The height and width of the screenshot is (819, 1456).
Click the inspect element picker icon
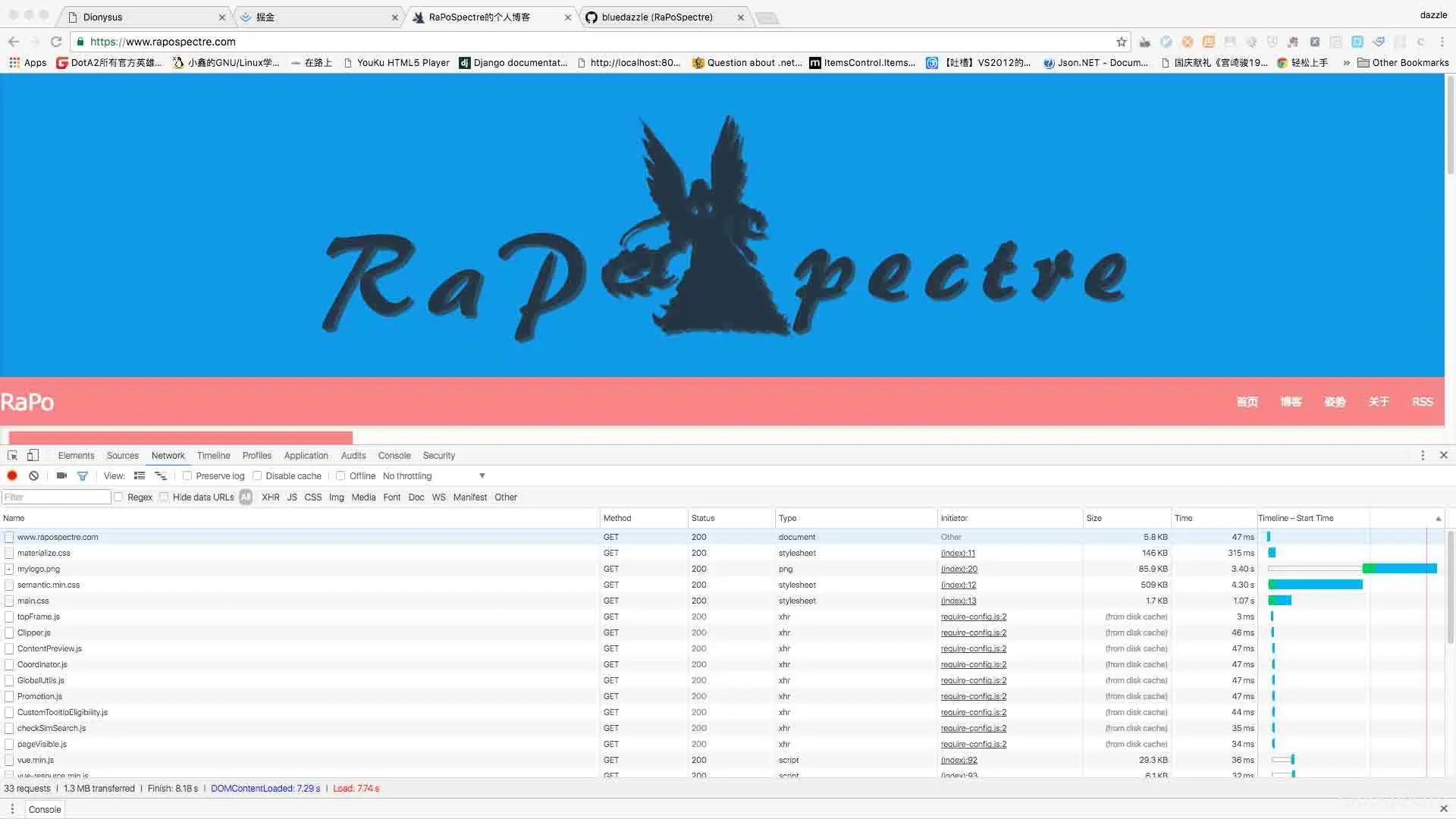coord(12,456)
